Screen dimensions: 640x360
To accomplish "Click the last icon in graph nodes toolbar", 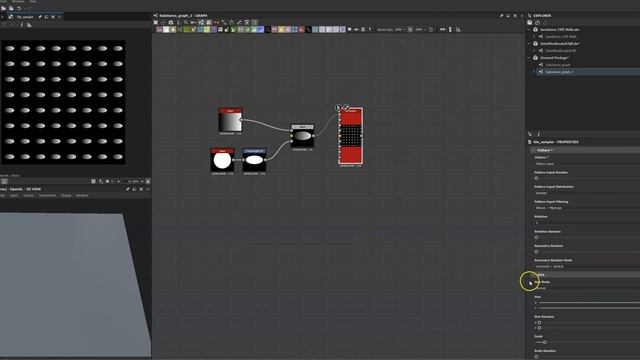I will pos(458,29).
